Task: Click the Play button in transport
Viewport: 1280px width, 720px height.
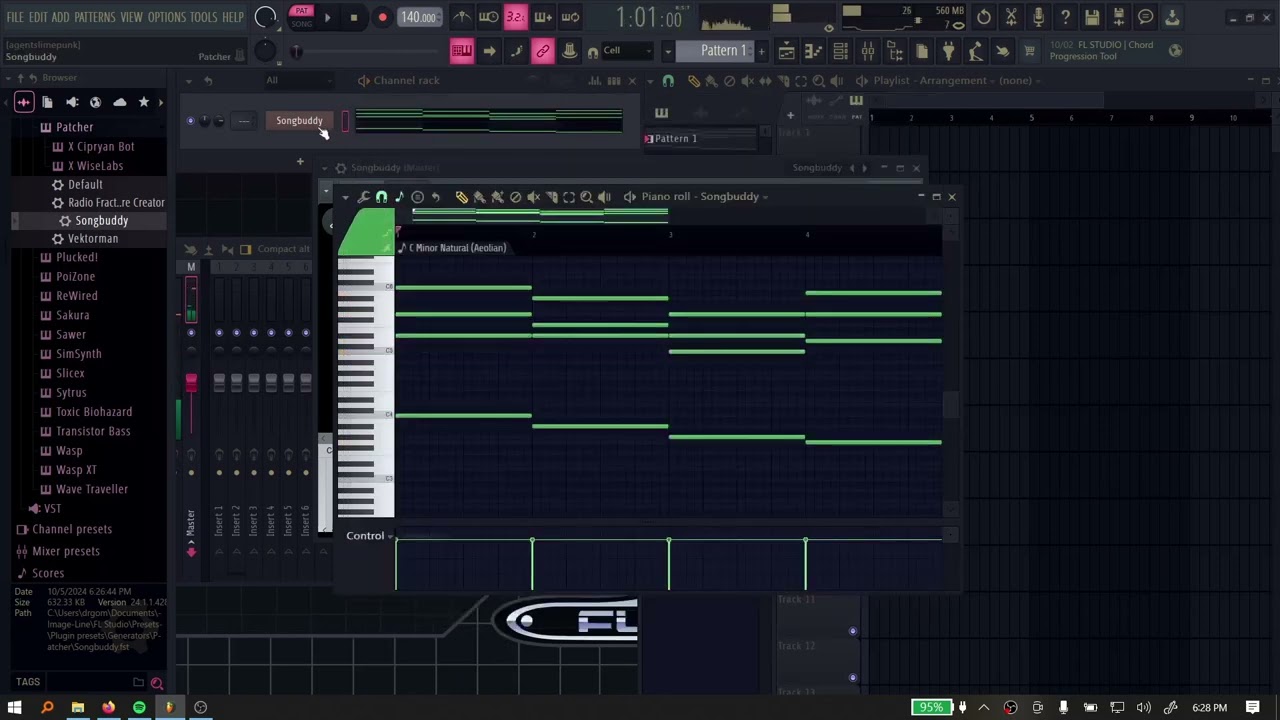Action: click(327, 17)
